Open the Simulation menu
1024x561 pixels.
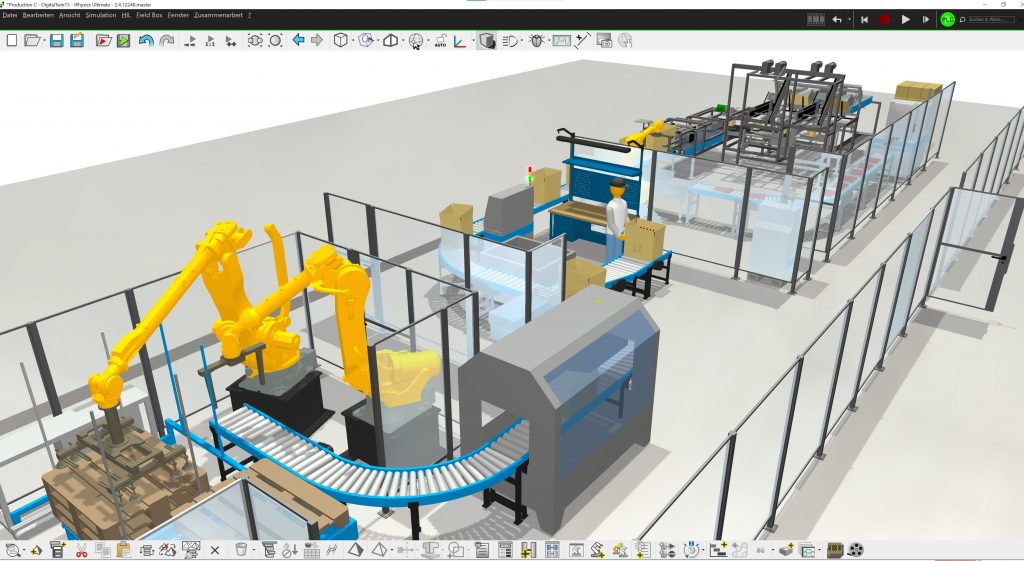[x=100, y=16]
